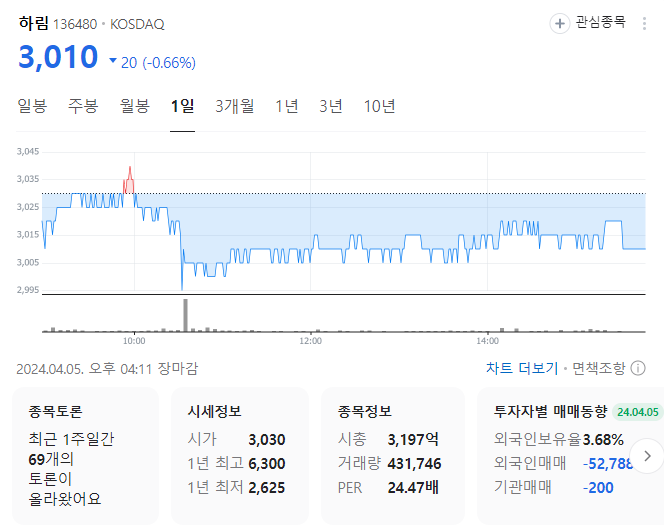Click the timestamp 2024.04.05. 오후 04:11 장마감
The height and width of the screenshot is (529, 664).
point(107,368)
